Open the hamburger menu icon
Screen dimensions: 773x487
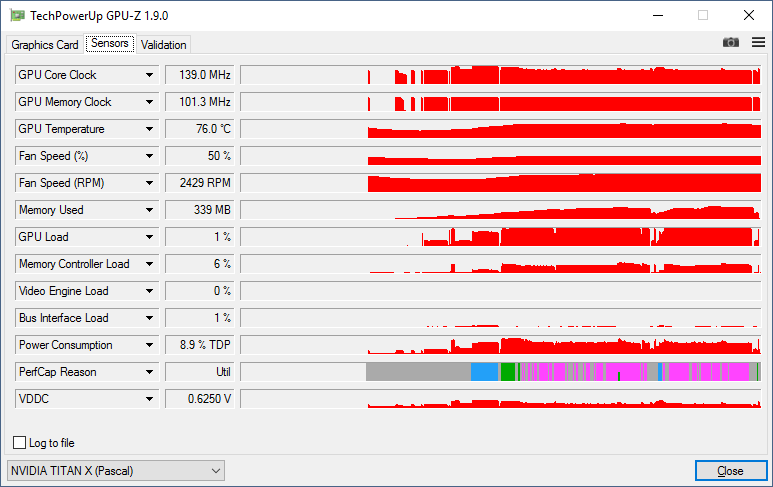(x=758, y=42)
